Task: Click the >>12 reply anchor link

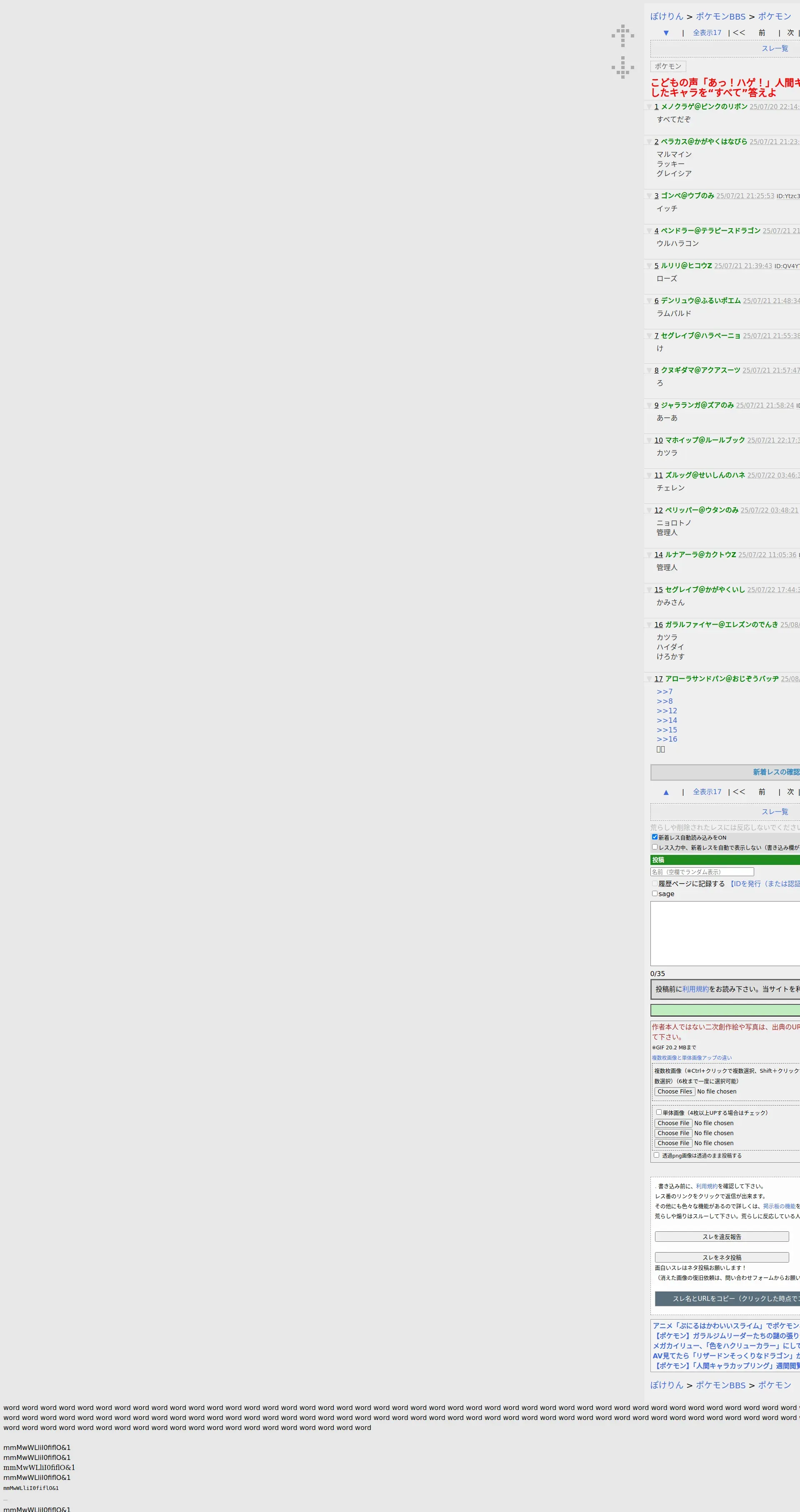Action: click(667, 711)
